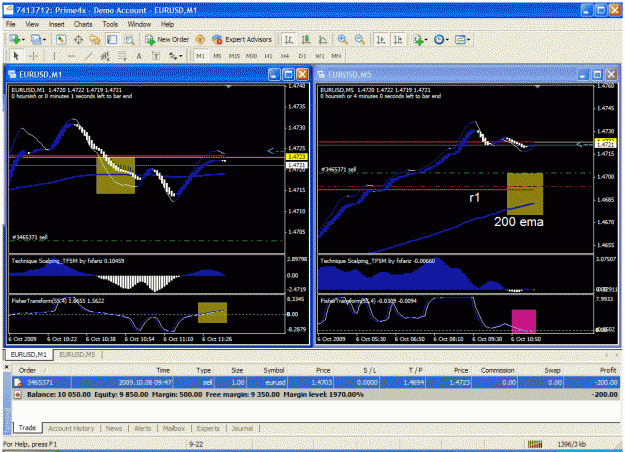625x452 pixels.
Task: Switch to H1 timeframe
Action: point(268,56)
